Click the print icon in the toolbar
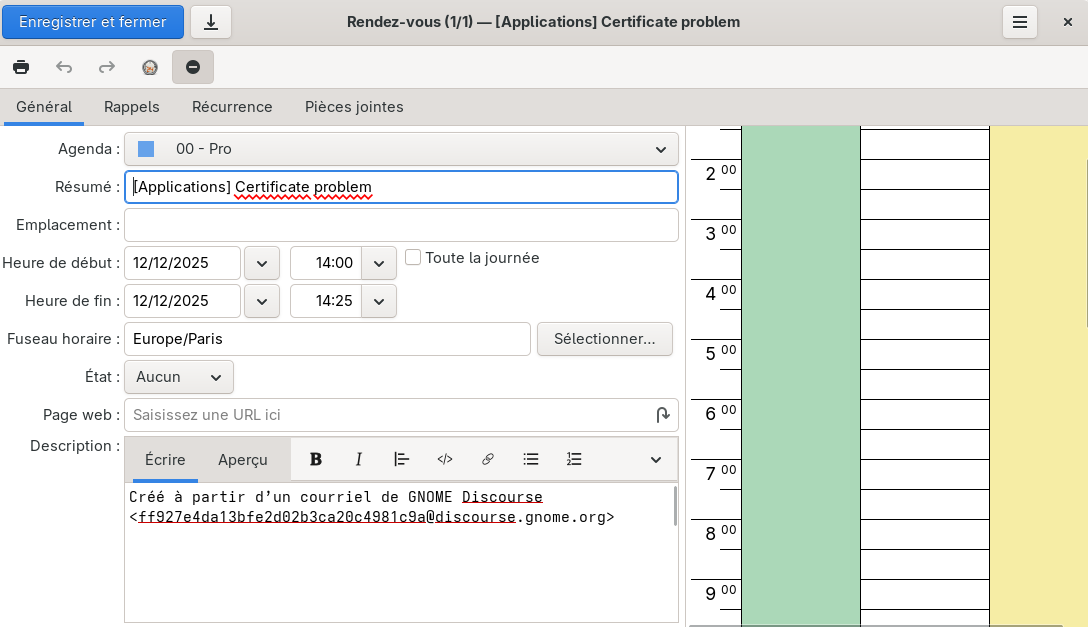Image resolution: width=1088 pixels, height=627 pixels. pos(21,67)
